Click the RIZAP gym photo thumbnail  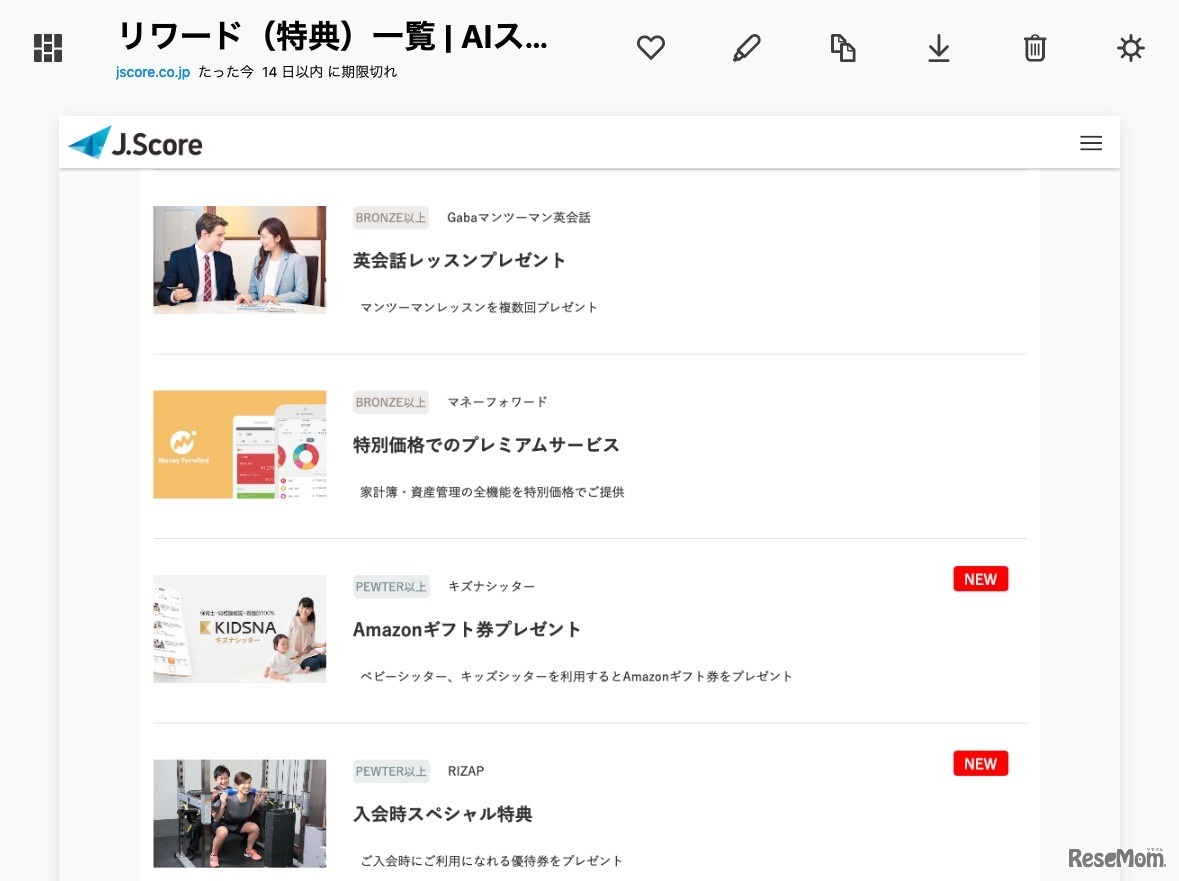pyautogui.click(x=239, y=813)
